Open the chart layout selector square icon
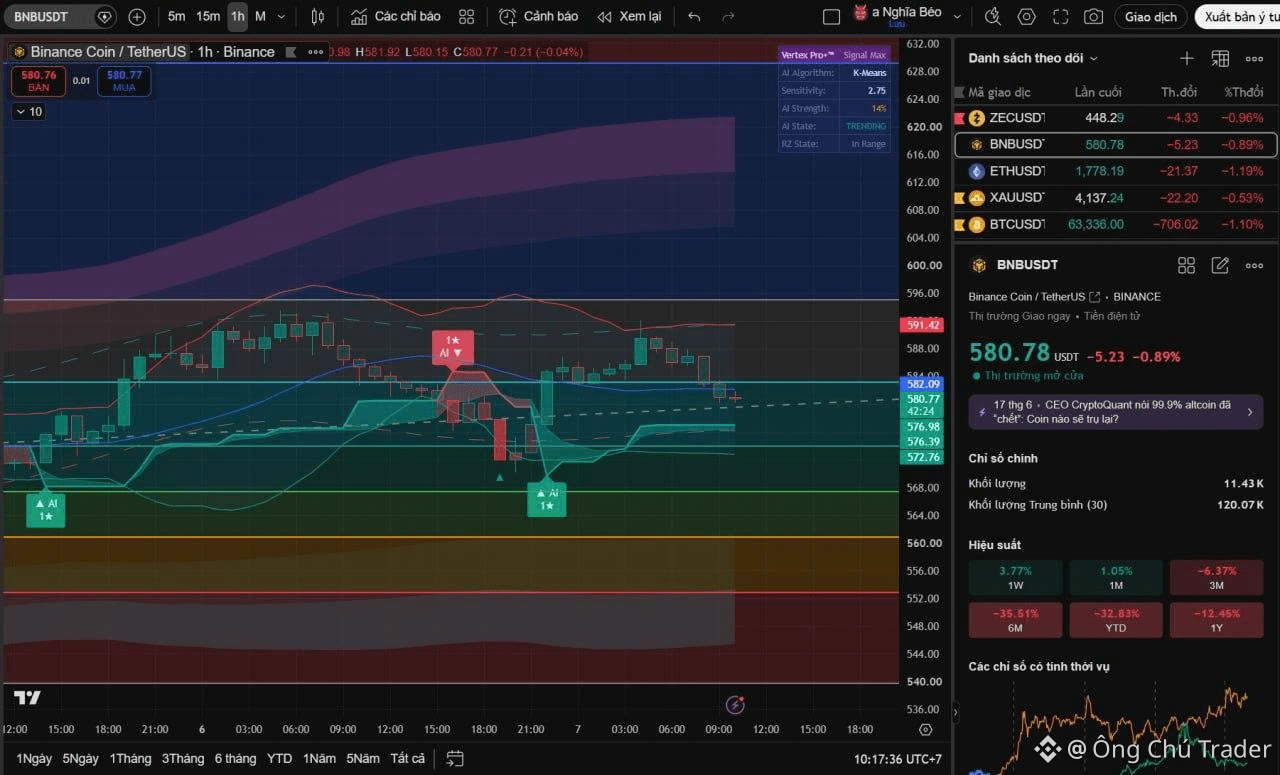The image size is (1280, 775). (x=831, y=17)
